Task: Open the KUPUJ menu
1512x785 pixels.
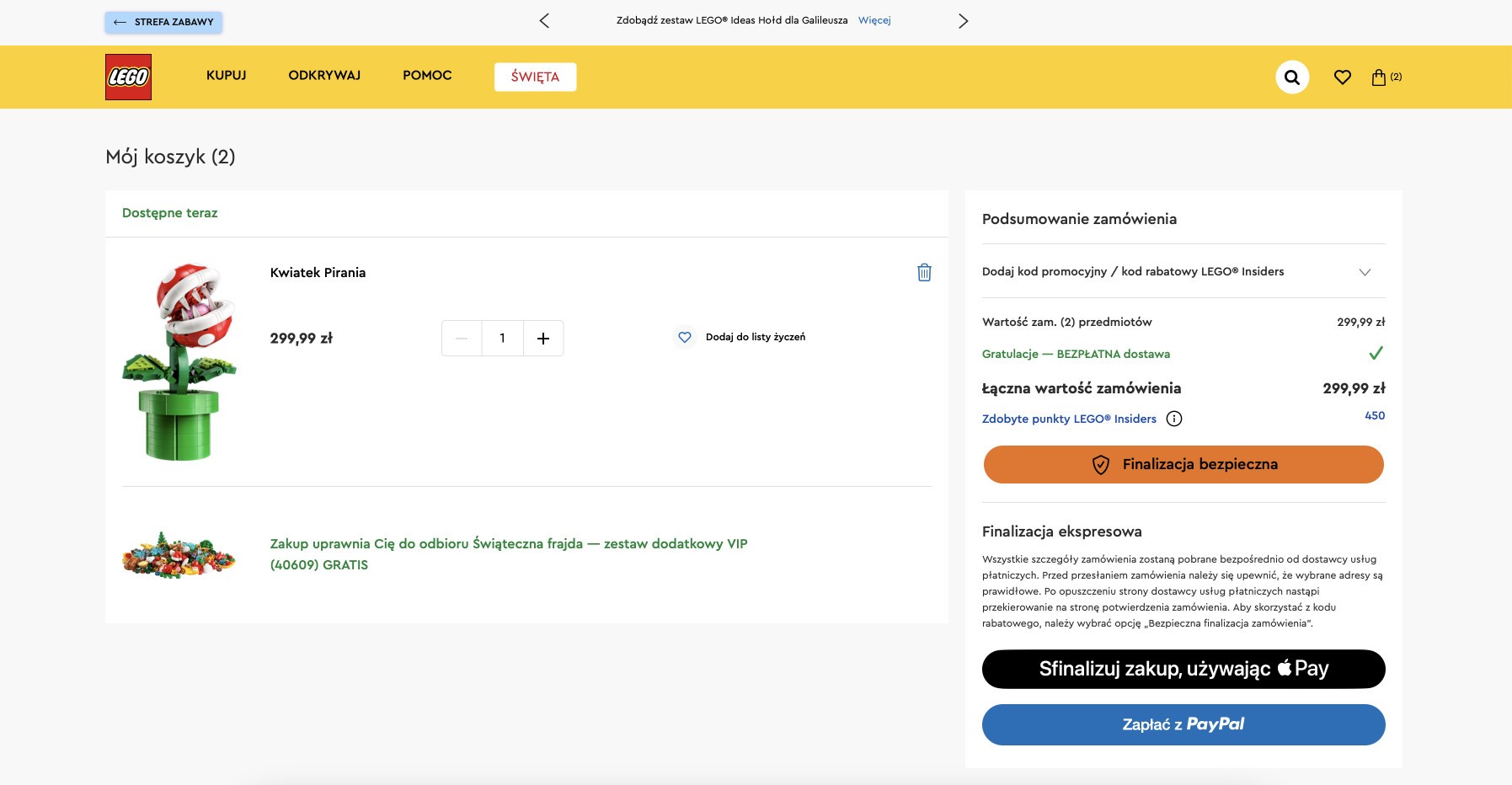Action: pos(227,75)
